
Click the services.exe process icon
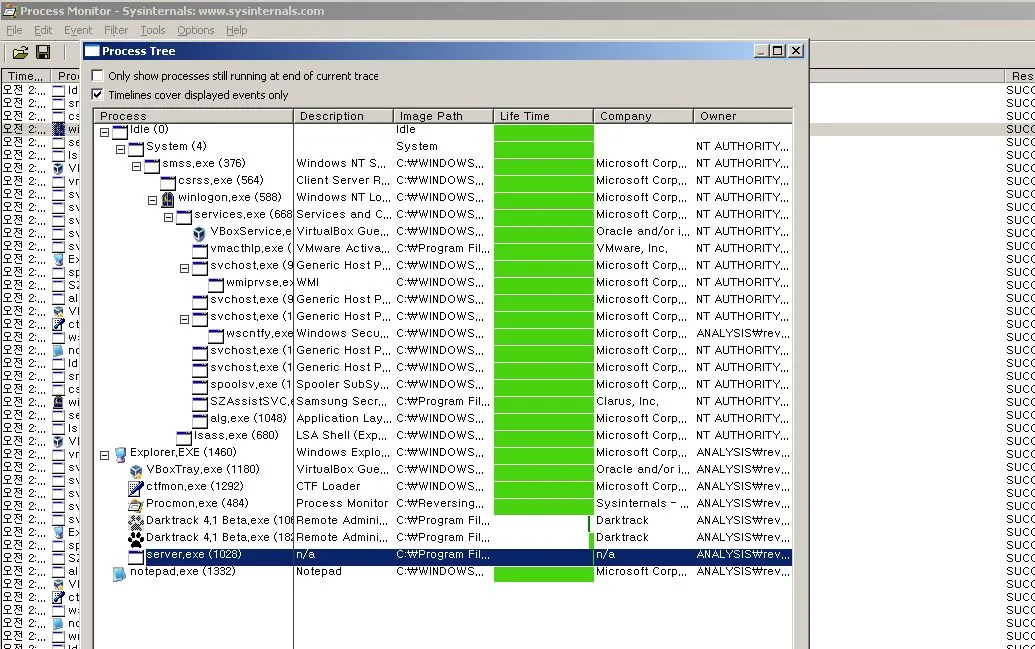[184, 215]
